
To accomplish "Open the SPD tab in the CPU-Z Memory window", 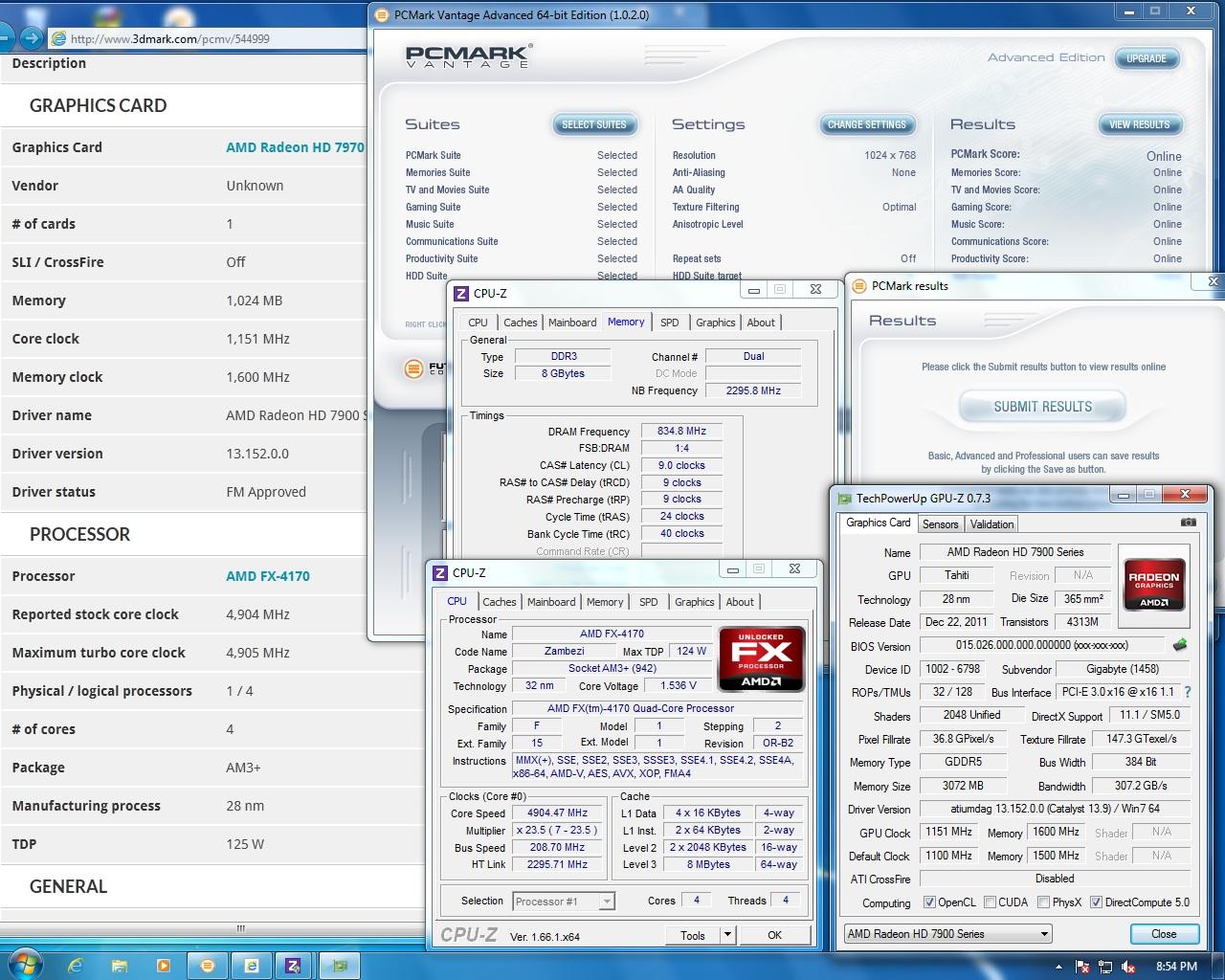I will 670,323.
